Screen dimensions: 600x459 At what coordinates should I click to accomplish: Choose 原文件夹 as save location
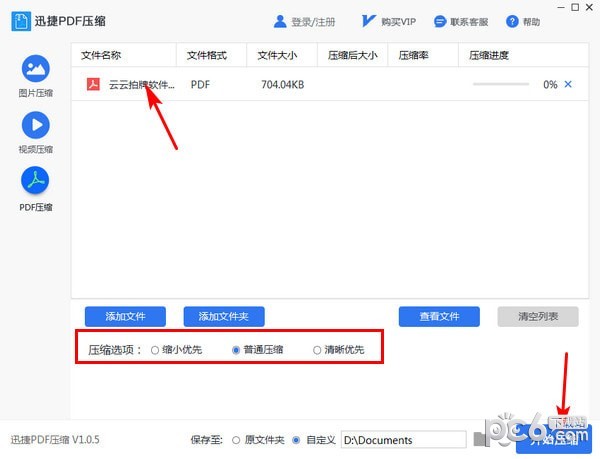pyautogui.click(x=258, y=440)
